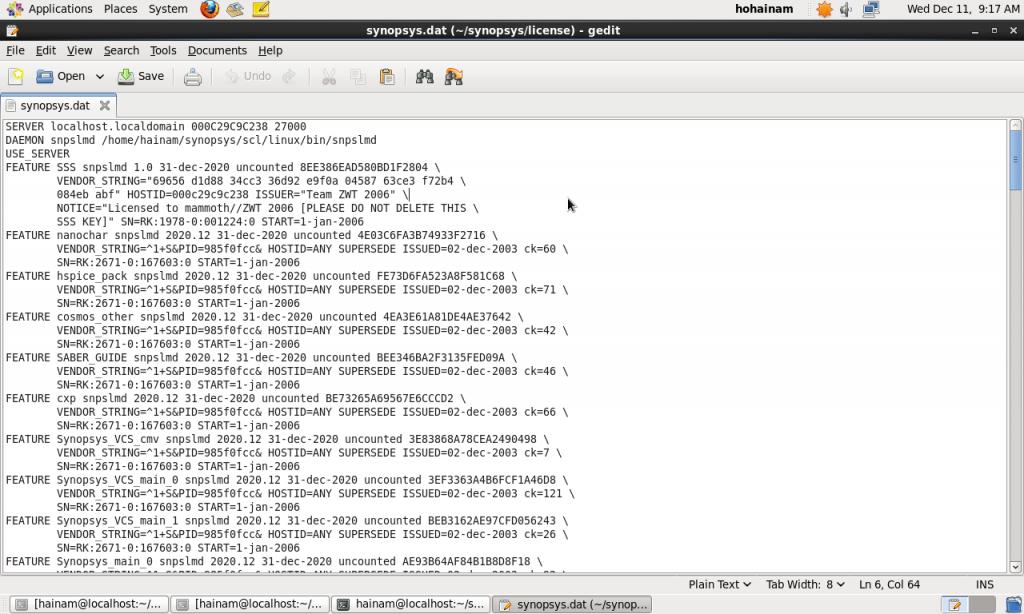Click the FEATURE nanochar line

251,235
